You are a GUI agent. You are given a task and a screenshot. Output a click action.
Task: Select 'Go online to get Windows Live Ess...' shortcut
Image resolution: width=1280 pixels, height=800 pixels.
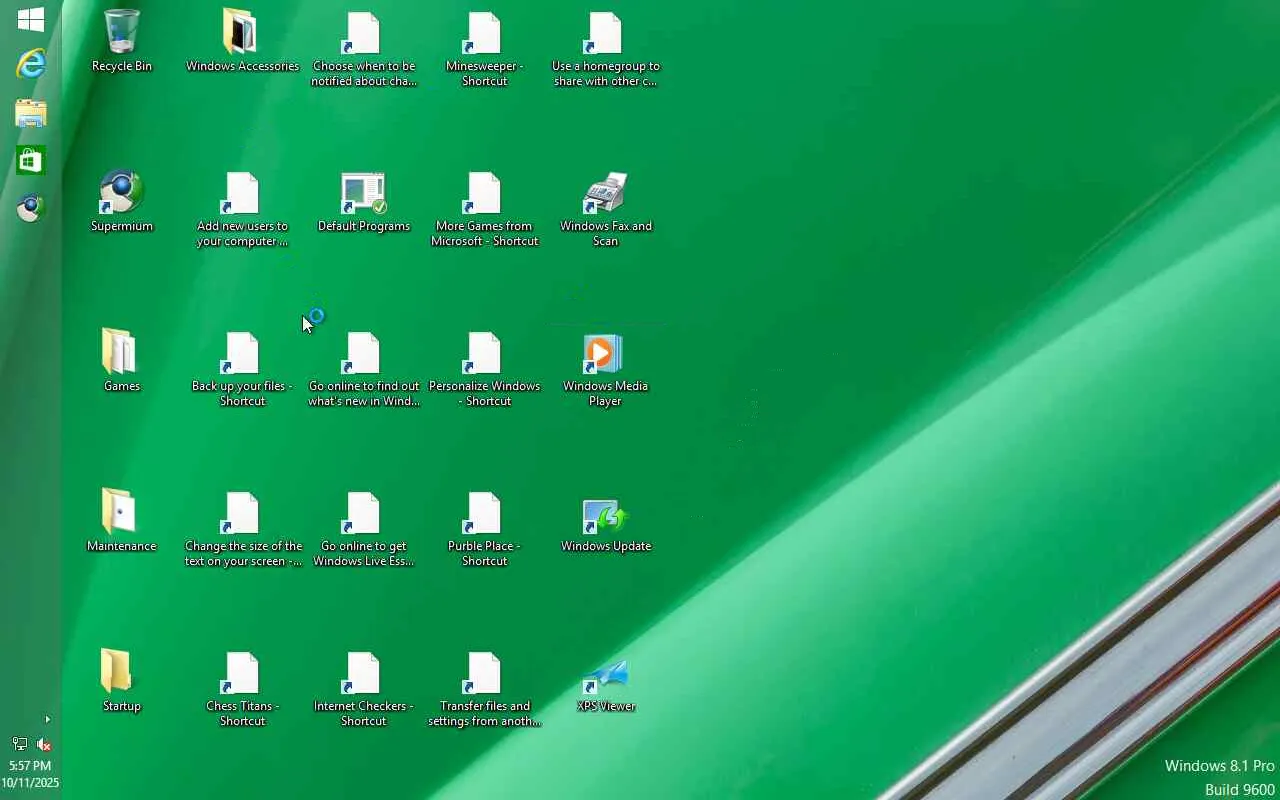[363, 529]
